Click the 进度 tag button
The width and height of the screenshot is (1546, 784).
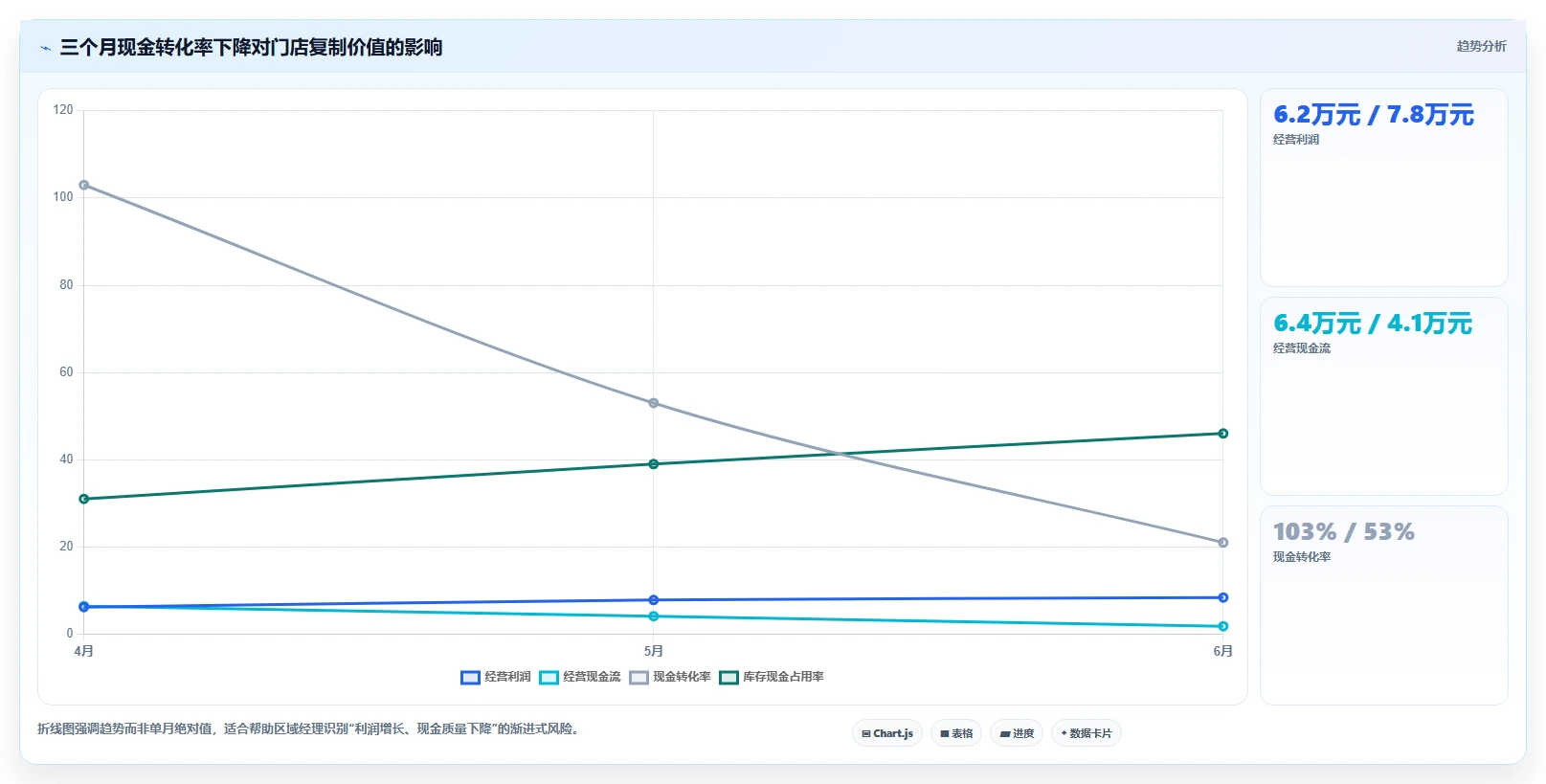point(1017,733)
